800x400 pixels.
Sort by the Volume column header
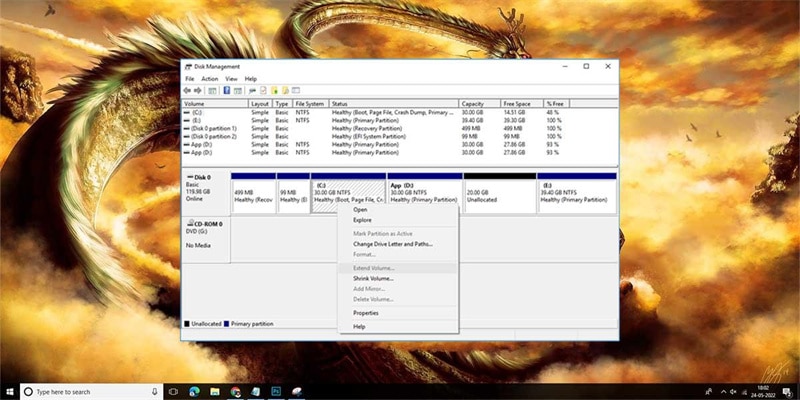click(215, 104)
